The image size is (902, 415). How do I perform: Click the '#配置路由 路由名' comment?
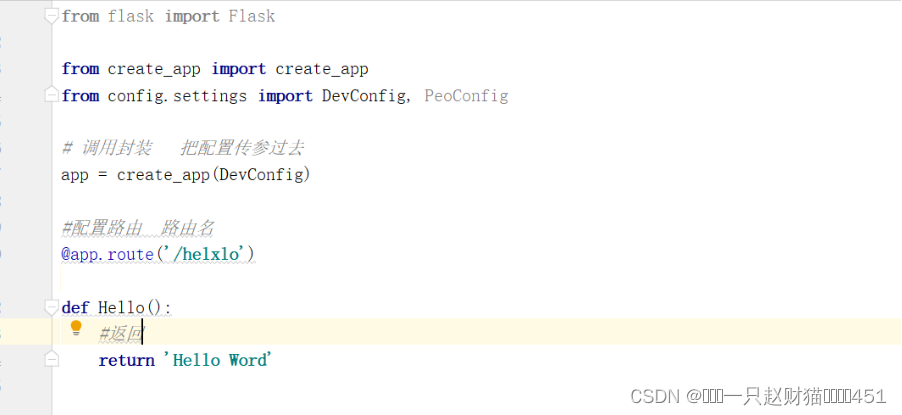[137, 228]
